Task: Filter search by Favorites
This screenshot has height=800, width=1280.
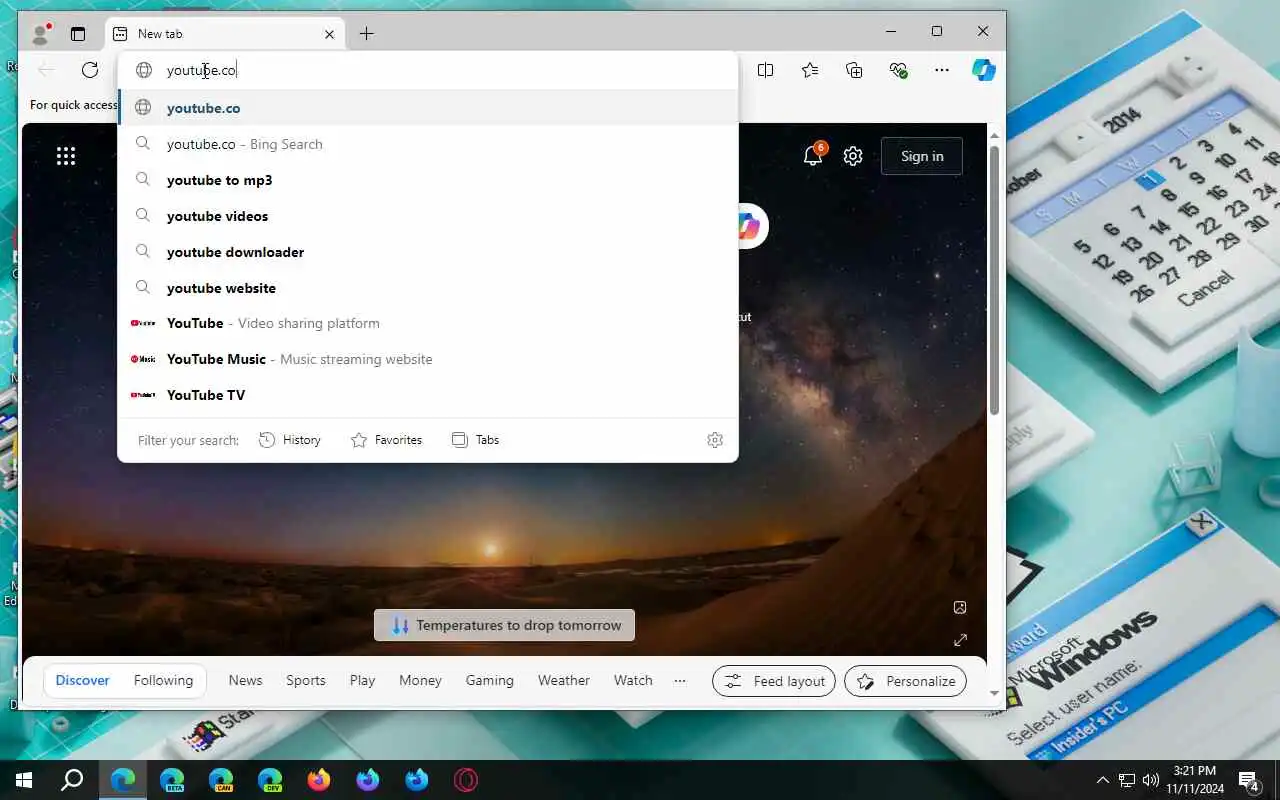Action: 387,440
